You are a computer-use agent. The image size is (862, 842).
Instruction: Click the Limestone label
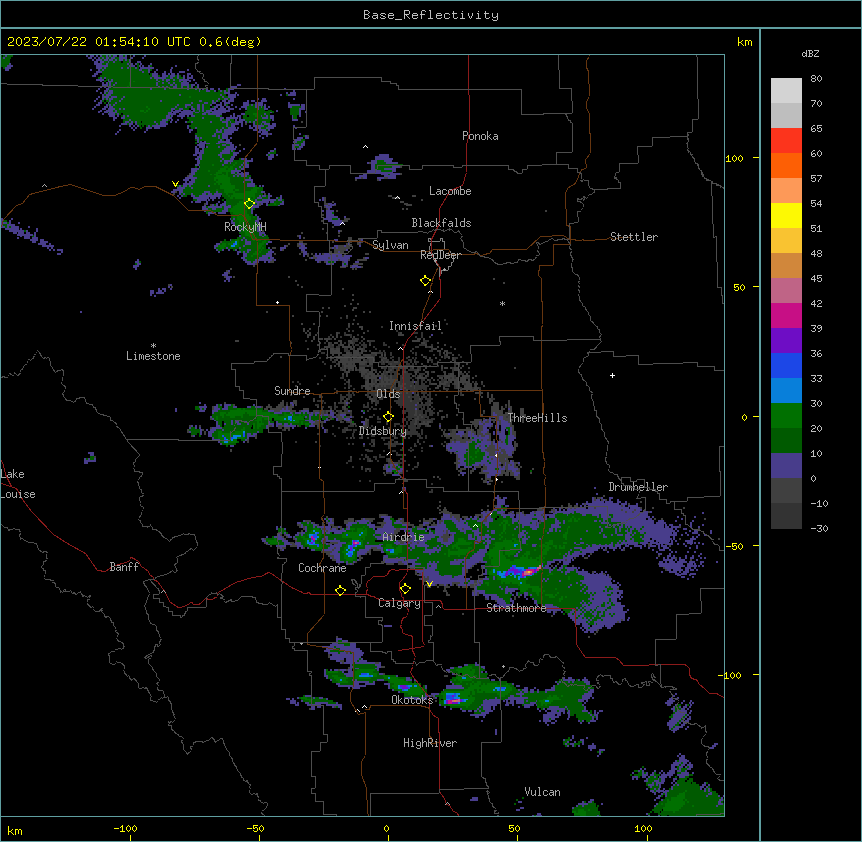coord(153,356)
